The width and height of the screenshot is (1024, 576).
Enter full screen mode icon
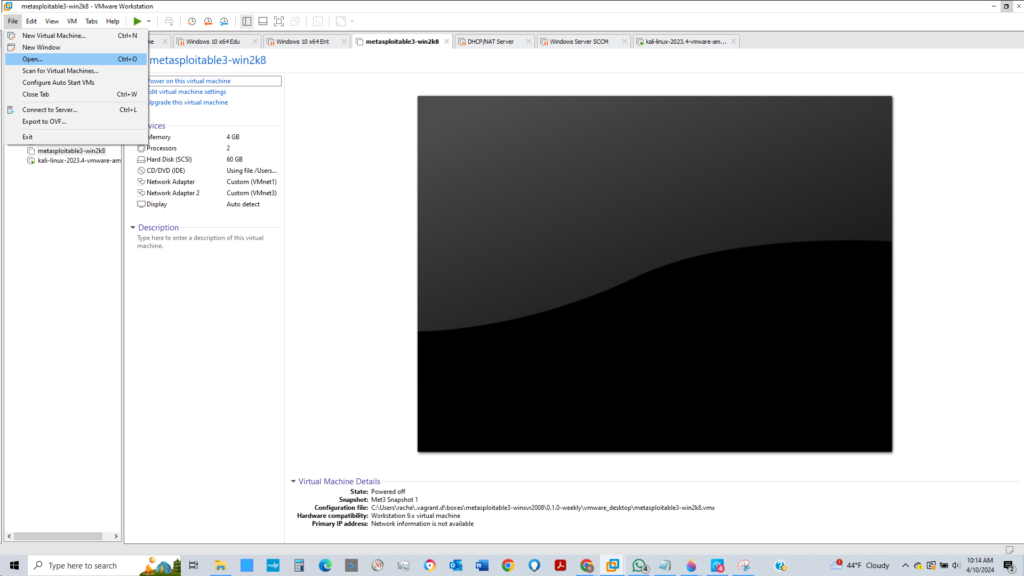279,22
